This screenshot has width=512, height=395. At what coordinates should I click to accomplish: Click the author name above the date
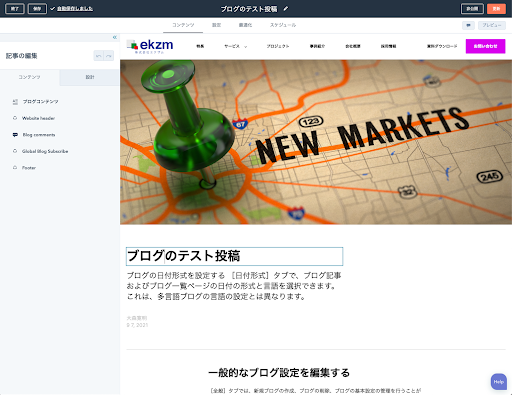137,318
